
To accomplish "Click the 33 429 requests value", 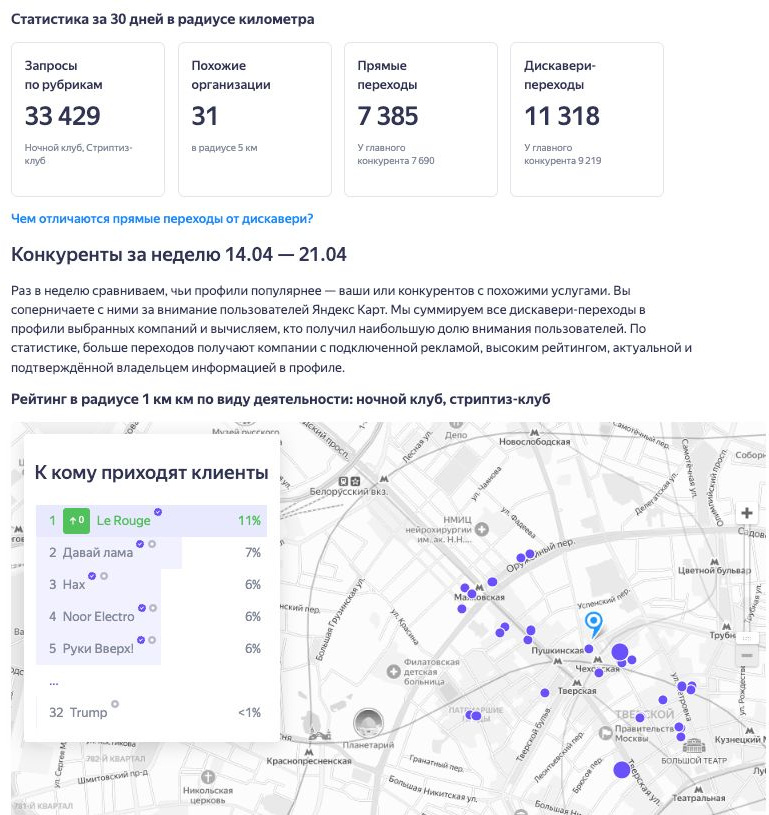I will click(62, 116).
